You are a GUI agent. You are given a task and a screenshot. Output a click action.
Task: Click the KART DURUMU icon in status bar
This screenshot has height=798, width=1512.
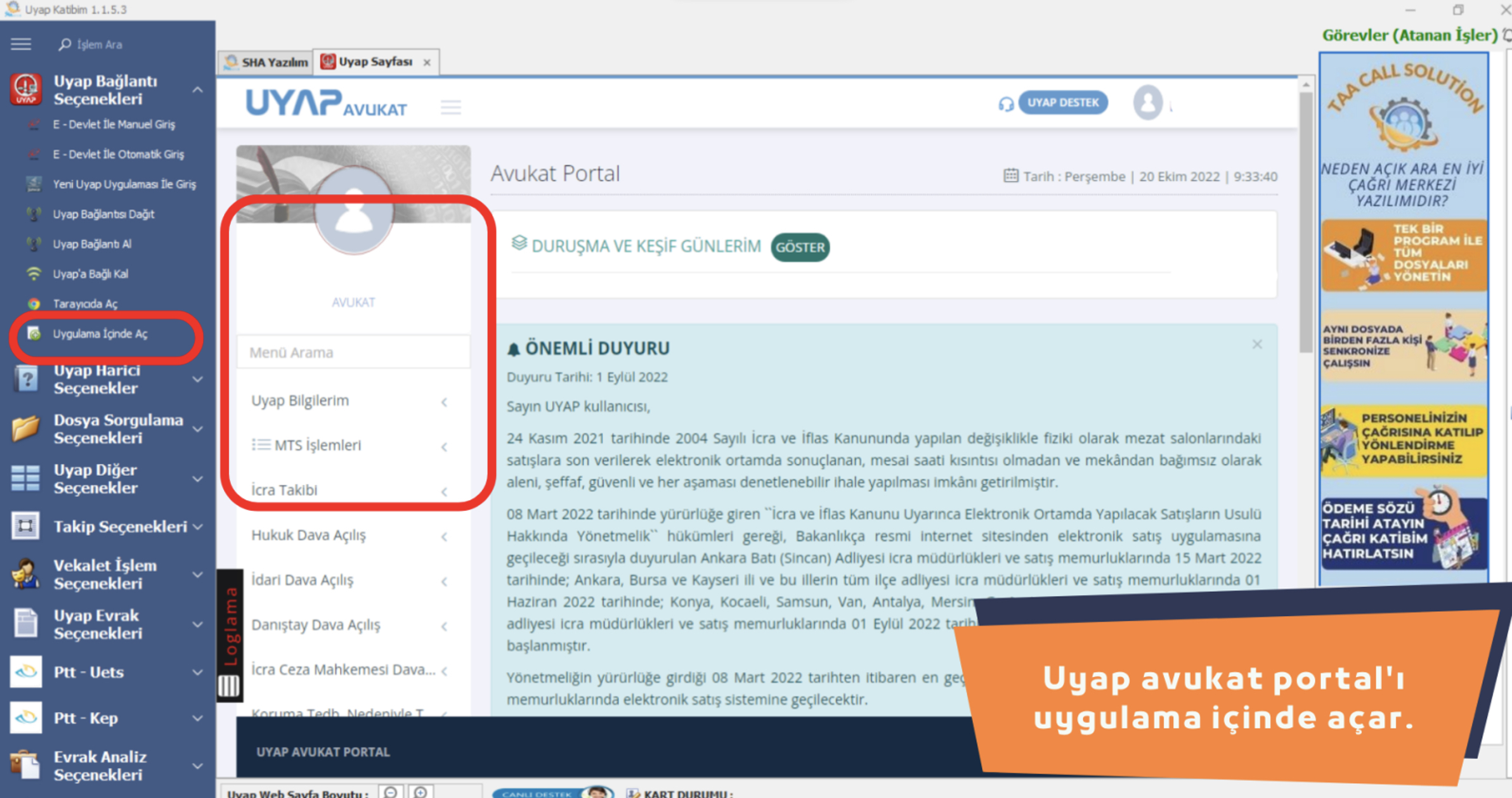(x=632, y=794)
